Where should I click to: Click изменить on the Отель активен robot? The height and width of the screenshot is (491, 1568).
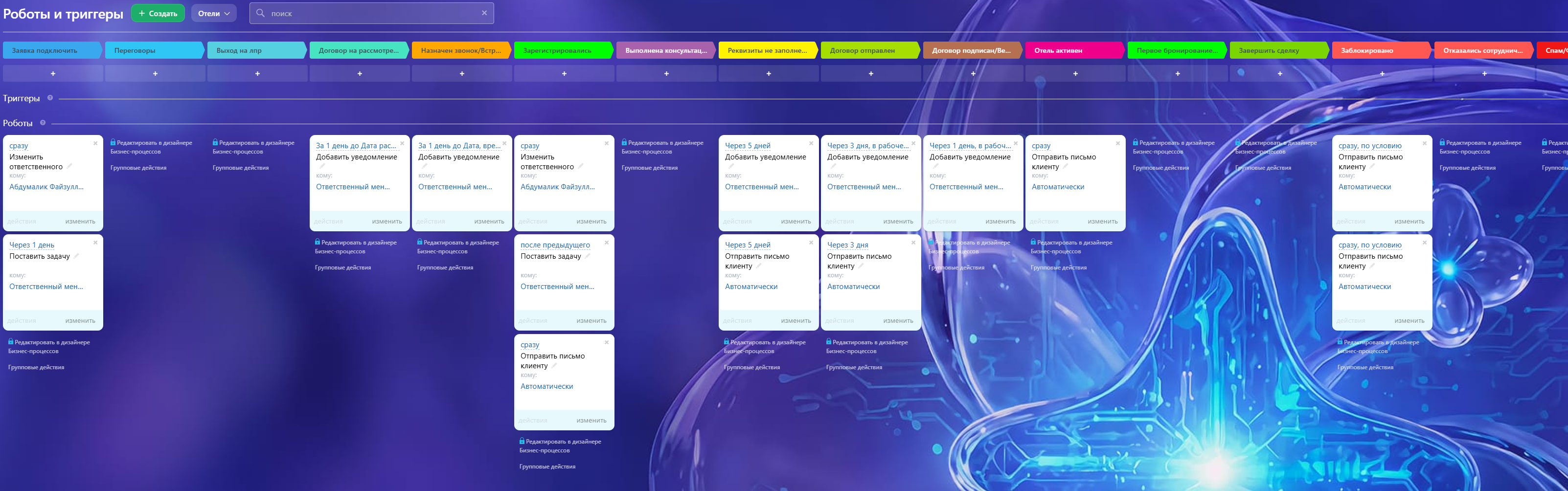tap(1102, 222)
